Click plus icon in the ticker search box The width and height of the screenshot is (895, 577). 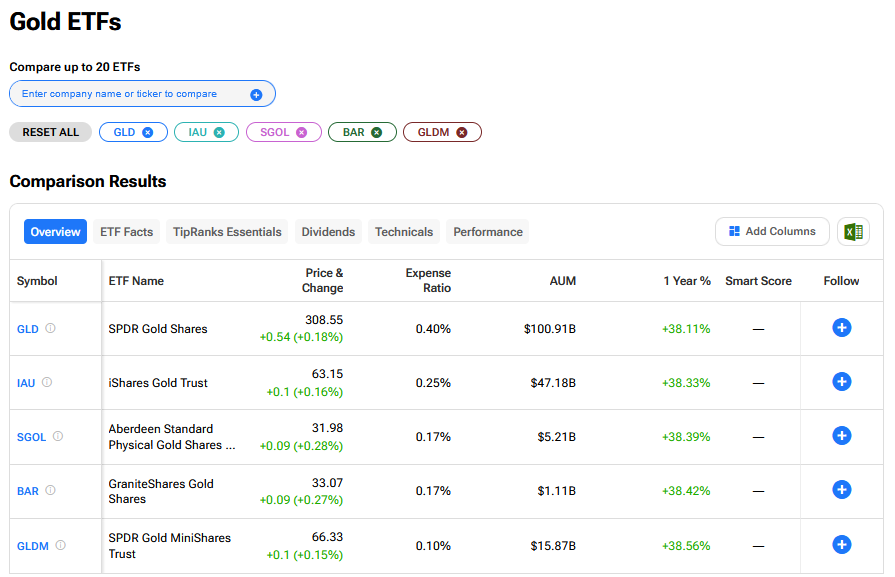256,94
